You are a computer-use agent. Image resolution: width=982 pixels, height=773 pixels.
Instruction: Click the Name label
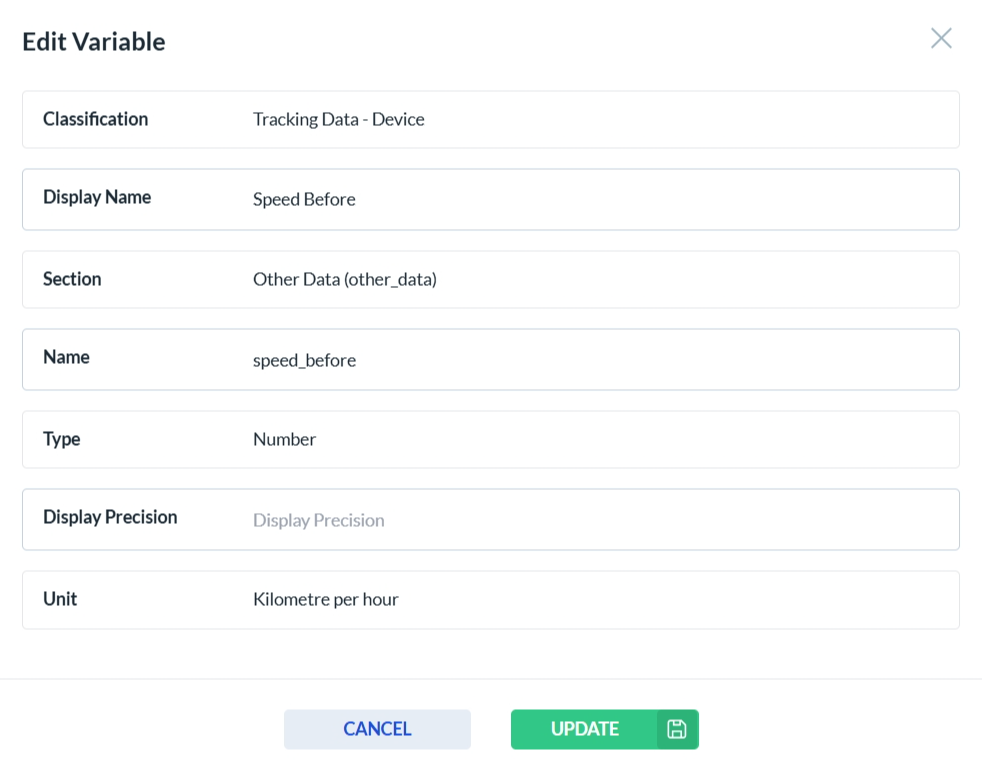(x=66, y=357)
